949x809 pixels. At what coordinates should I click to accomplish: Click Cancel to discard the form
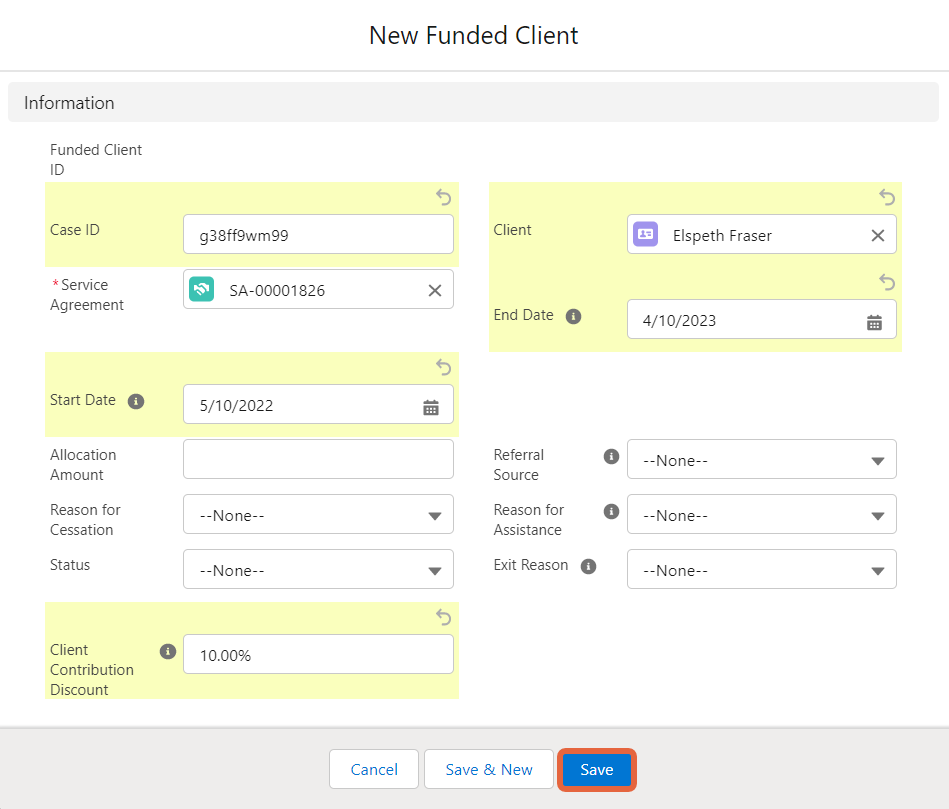[x=374, y=769]
